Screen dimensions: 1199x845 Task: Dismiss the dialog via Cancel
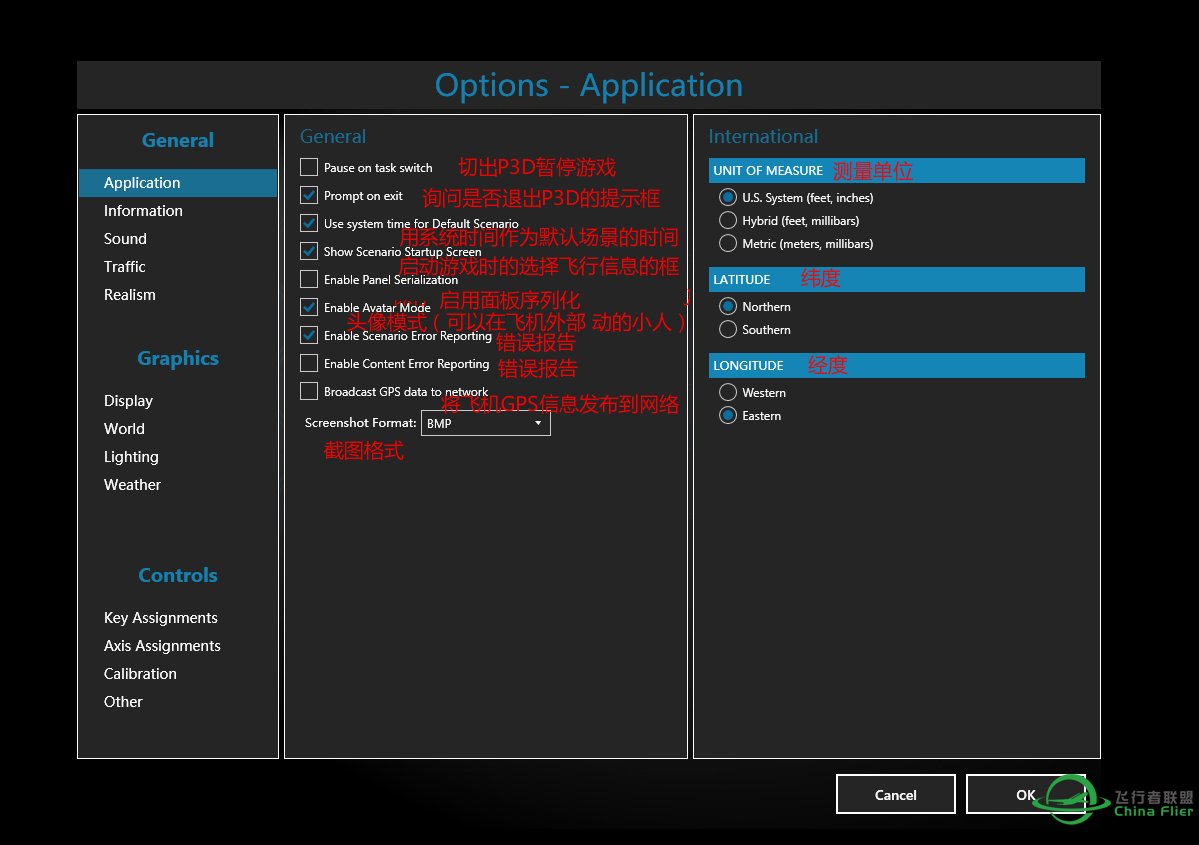(895, 794)
